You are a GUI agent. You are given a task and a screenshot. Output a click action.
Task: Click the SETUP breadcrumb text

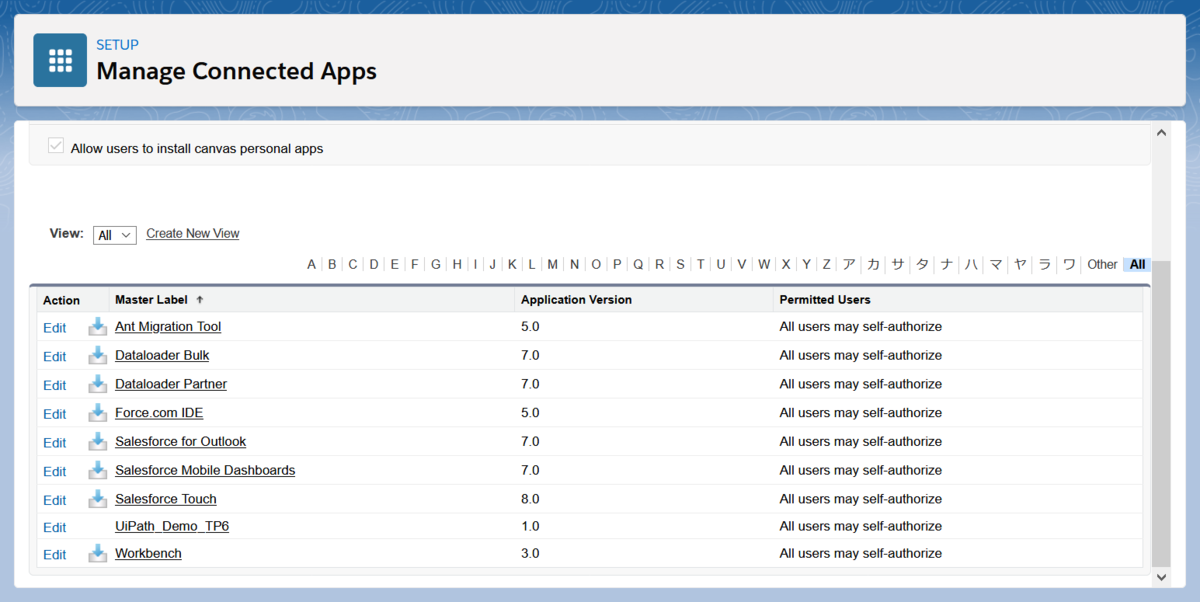(x=117, y=45)
